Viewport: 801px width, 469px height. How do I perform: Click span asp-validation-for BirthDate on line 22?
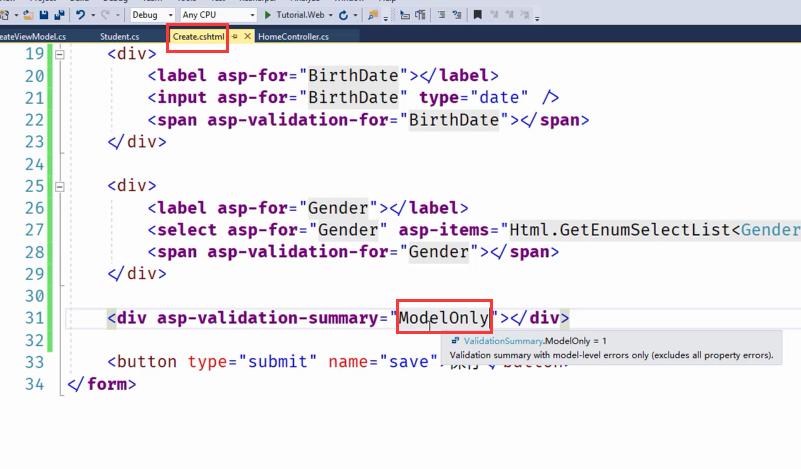click(368, 120)
